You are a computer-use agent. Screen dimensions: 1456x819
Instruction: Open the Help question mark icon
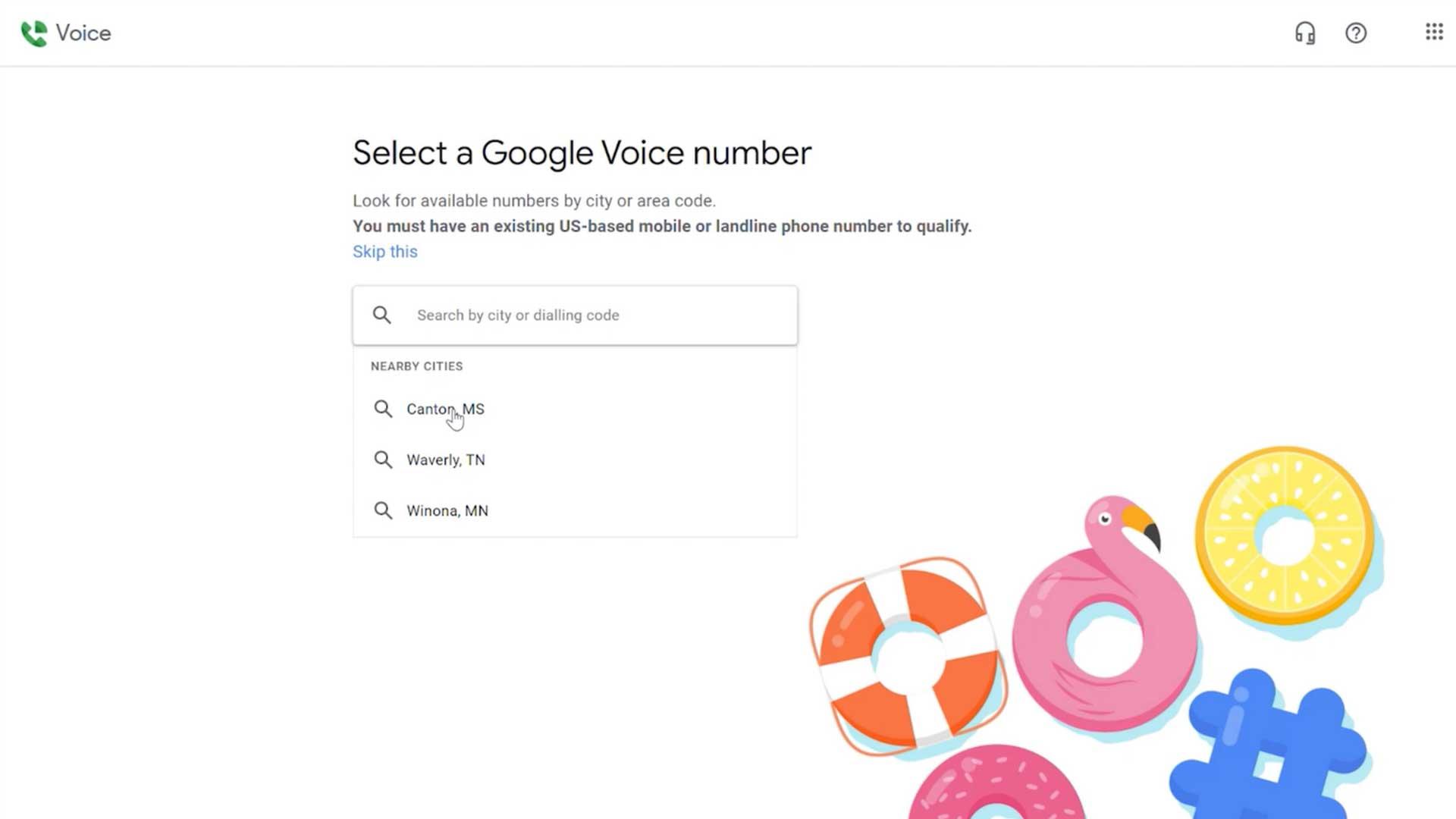[1356, 33]
